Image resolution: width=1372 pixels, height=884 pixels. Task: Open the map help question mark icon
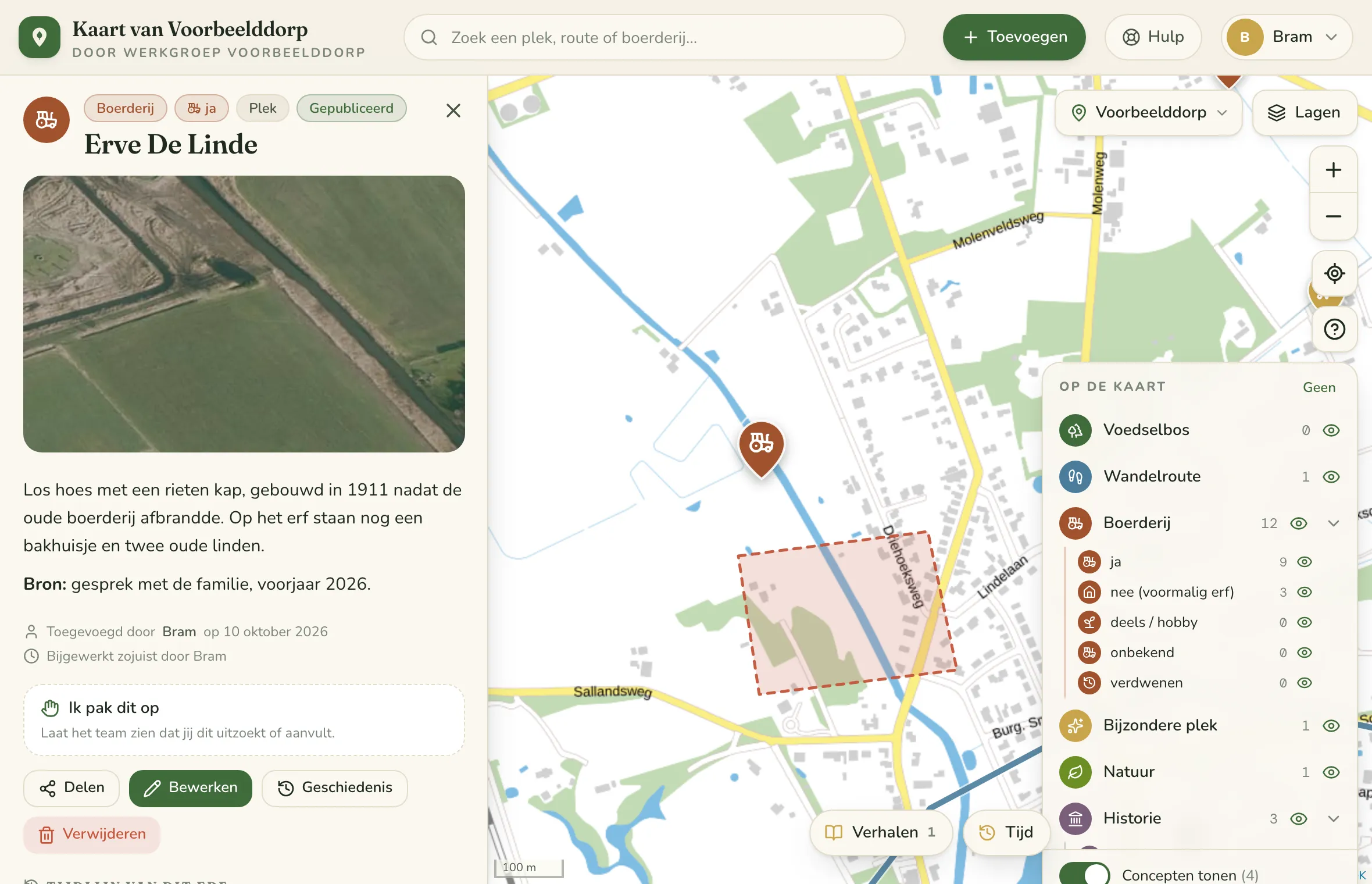point(1334,330)
